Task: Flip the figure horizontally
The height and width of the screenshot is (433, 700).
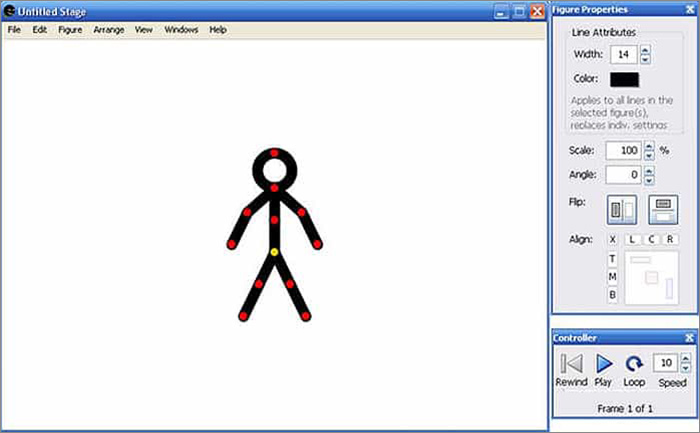Action: coord(622,209)
